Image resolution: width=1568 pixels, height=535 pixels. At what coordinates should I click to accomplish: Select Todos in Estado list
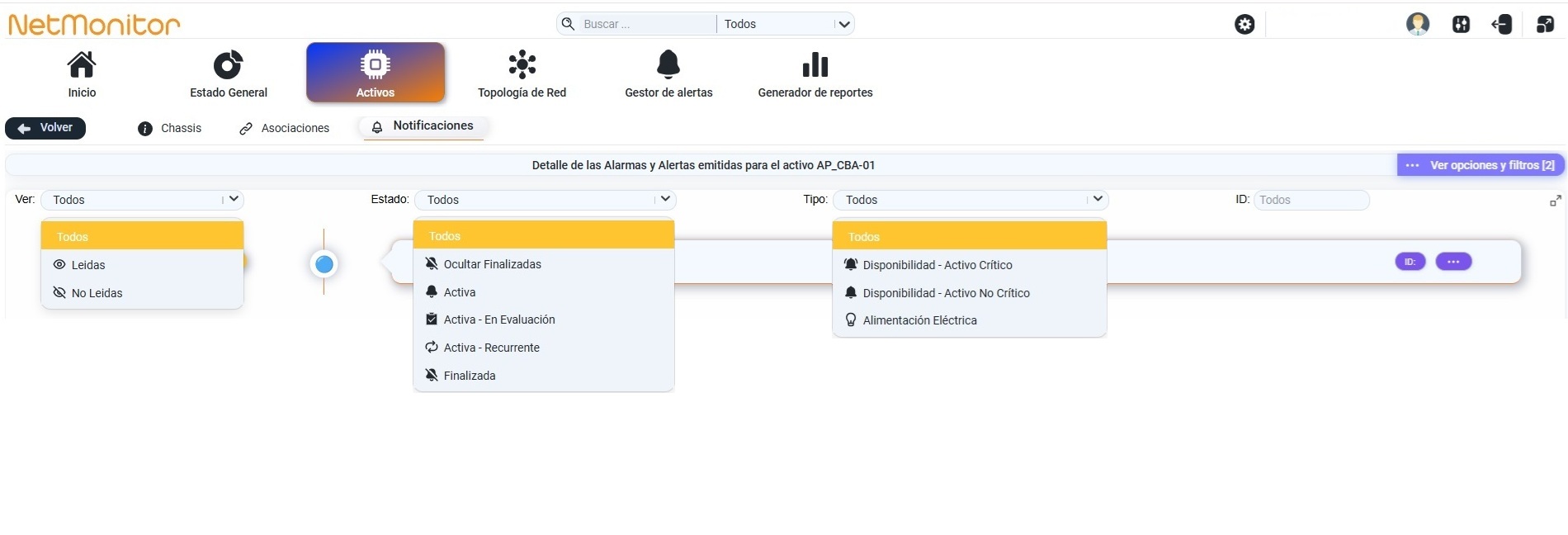point(544,235)
